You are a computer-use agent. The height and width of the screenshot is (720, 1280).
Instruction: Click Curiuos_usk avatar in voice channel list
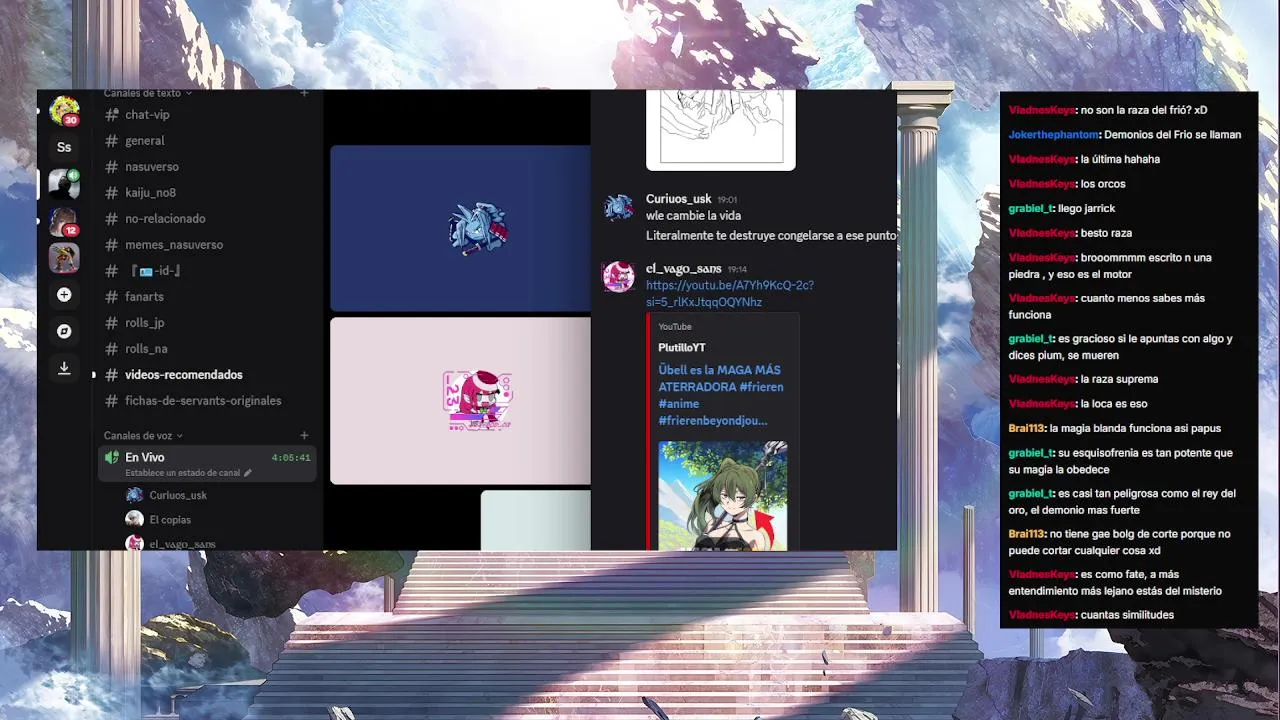click(134, 495)
